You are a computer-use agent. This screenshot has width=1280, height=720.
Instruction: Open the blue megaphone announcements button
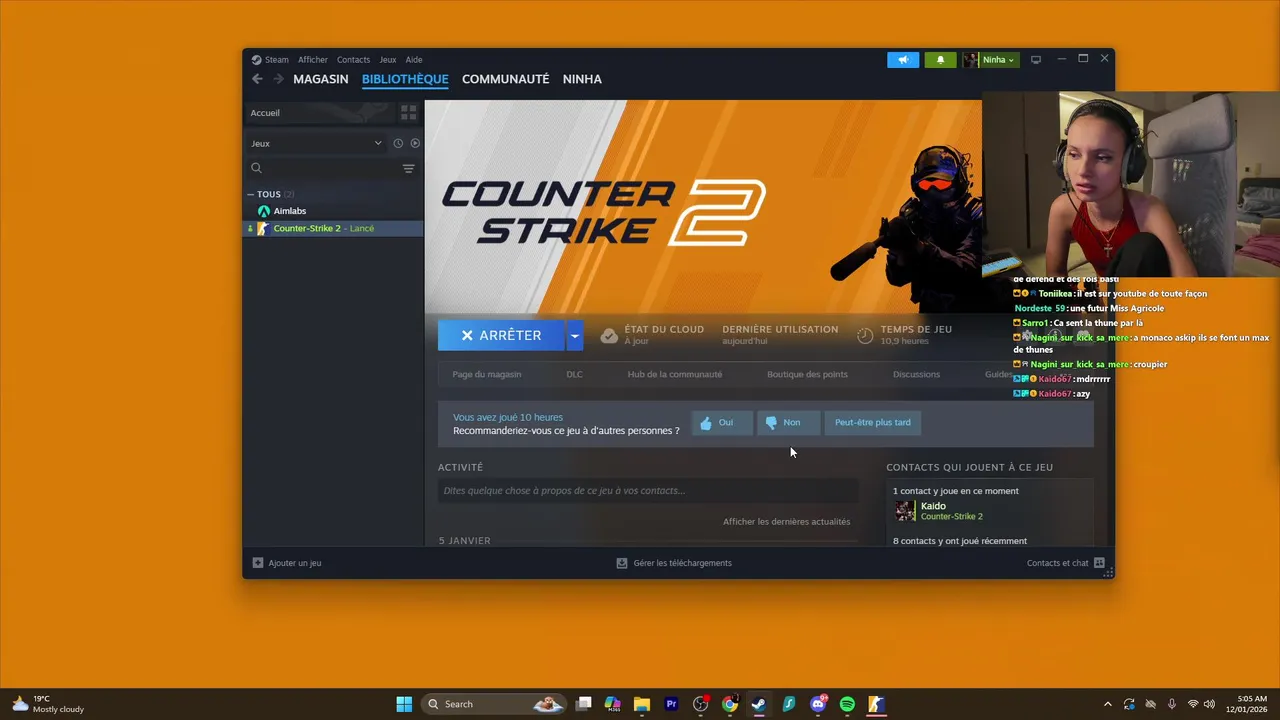[x=903, y=60]
